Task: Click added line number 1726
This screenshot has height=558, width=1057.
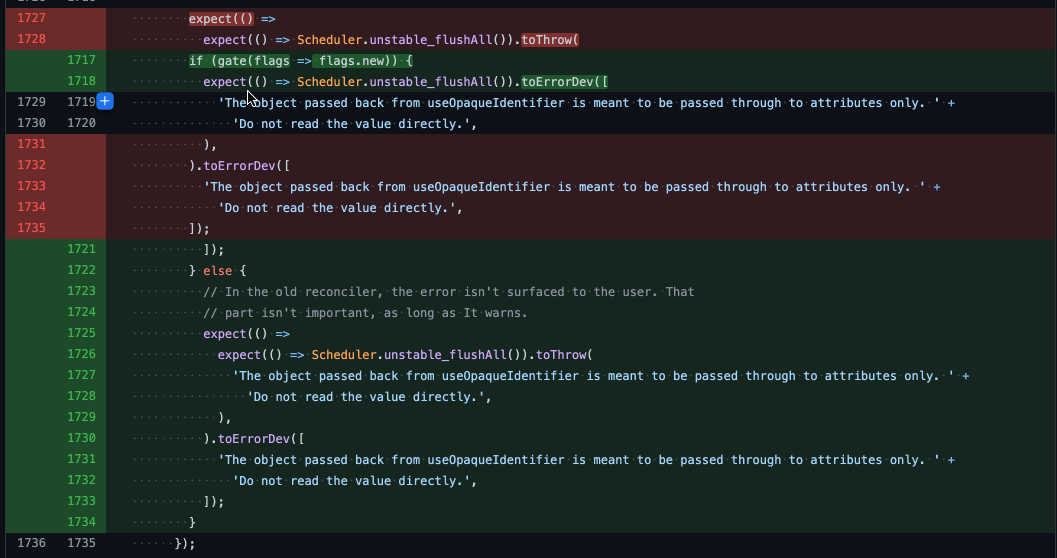Action: pos(81,354)
